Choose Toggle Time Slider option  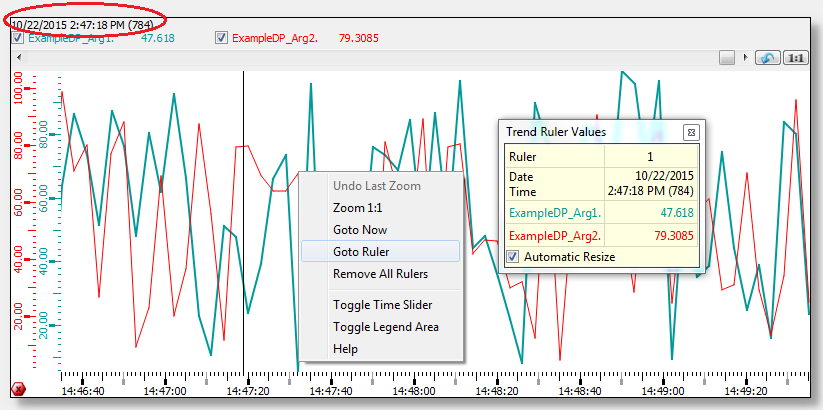(382, 304)
